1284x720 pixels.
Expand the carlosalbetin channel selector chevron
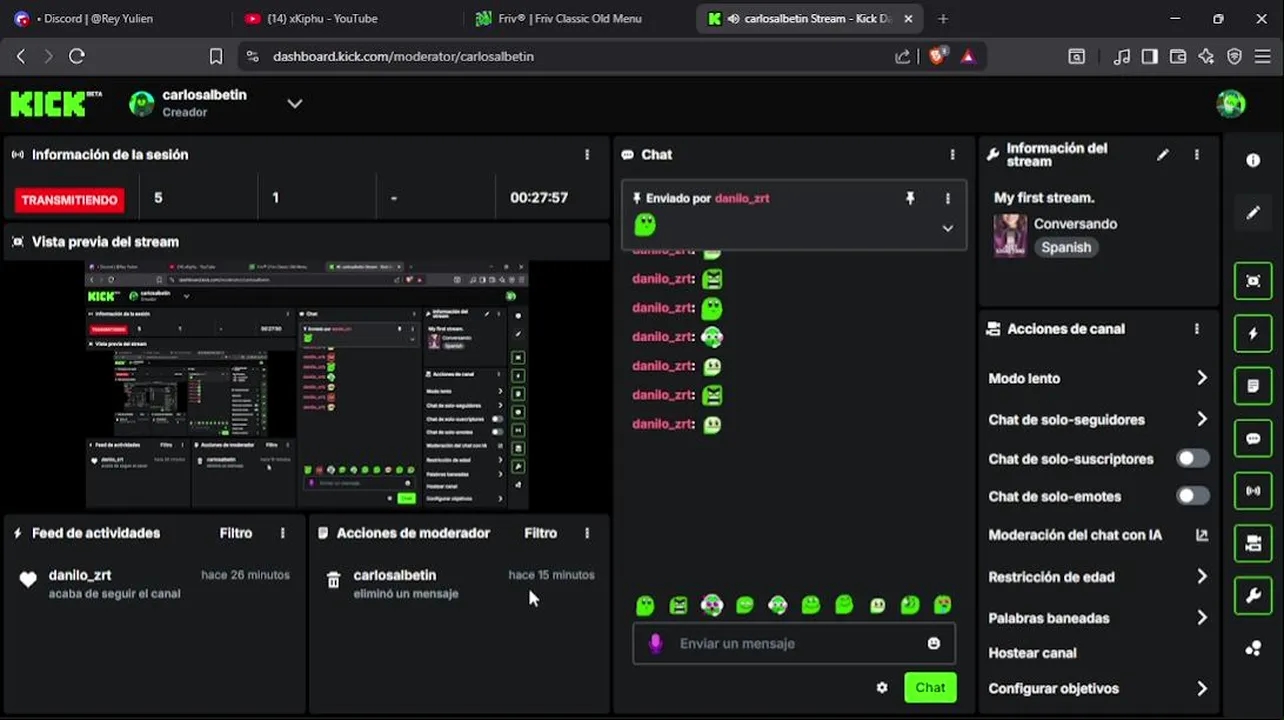click(295, 103)
